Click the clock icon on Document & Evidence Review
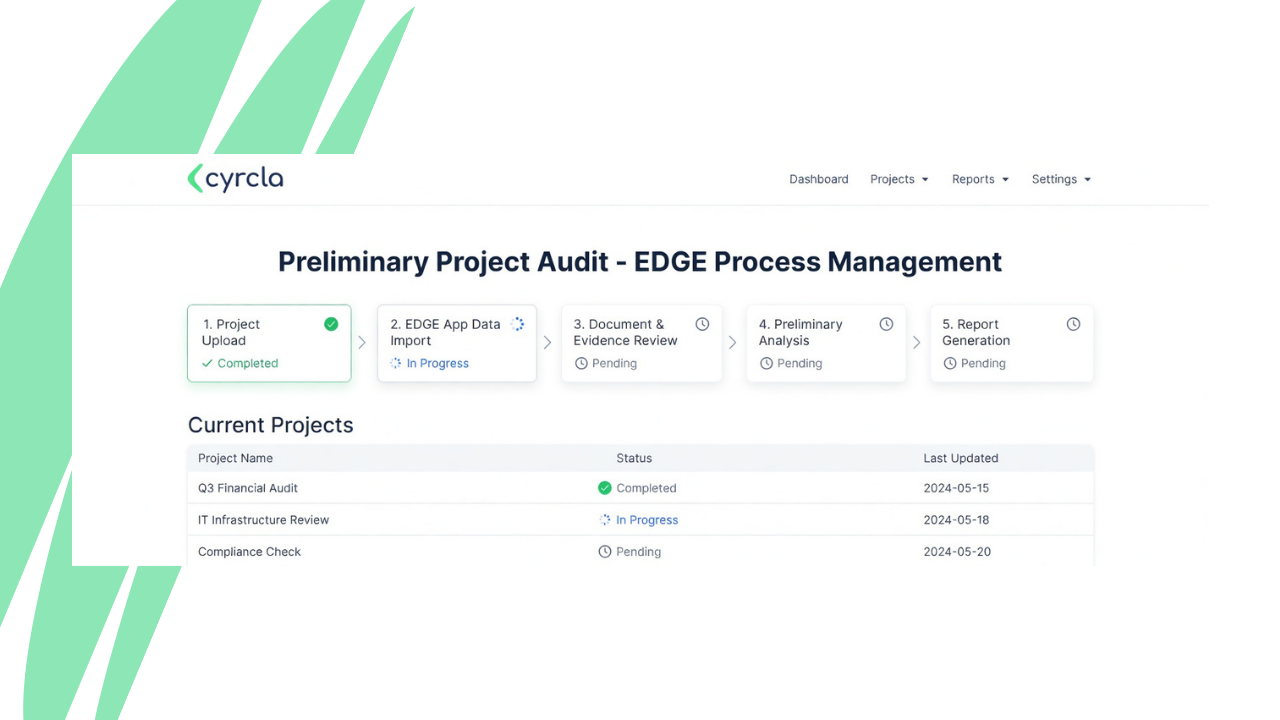1280x720 pixels. [702, 324]
